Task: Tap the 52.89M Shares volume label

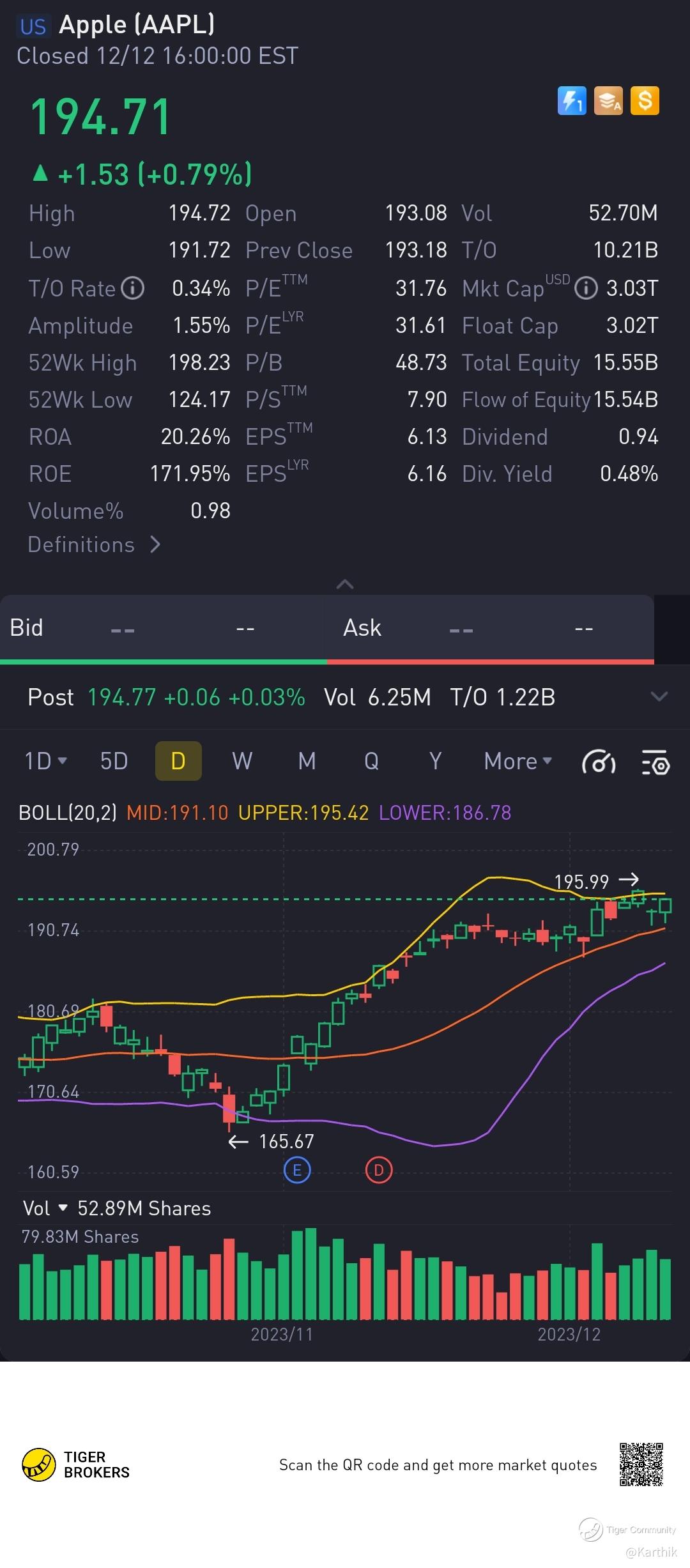Action: coord(144,1208)
